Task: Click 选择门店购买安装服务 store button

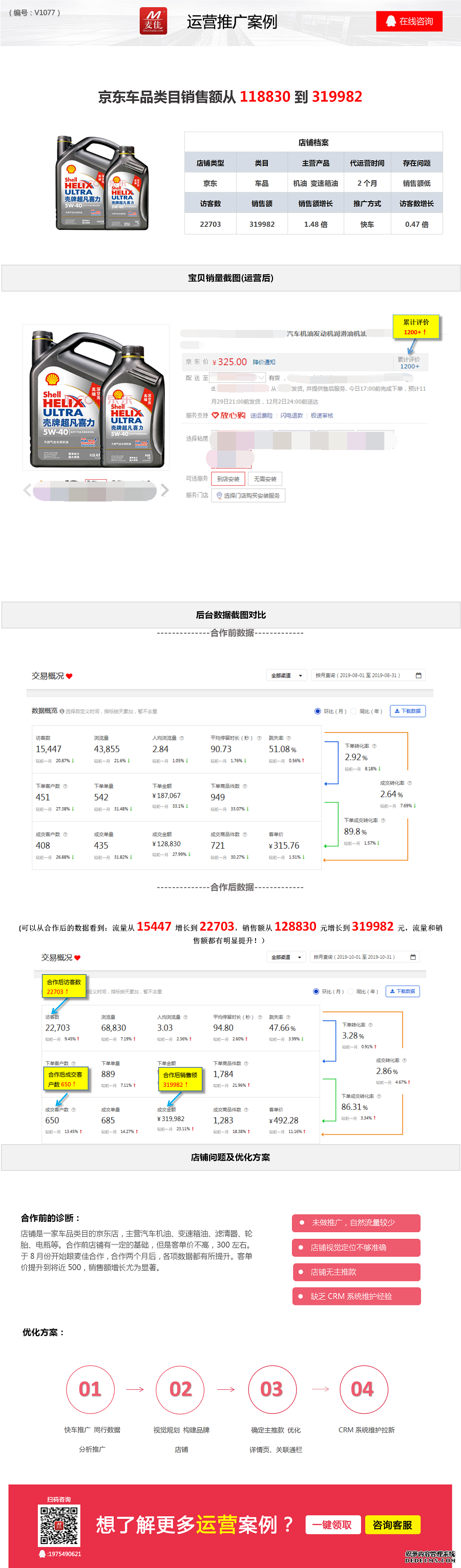Action: (x=248, y=496)
